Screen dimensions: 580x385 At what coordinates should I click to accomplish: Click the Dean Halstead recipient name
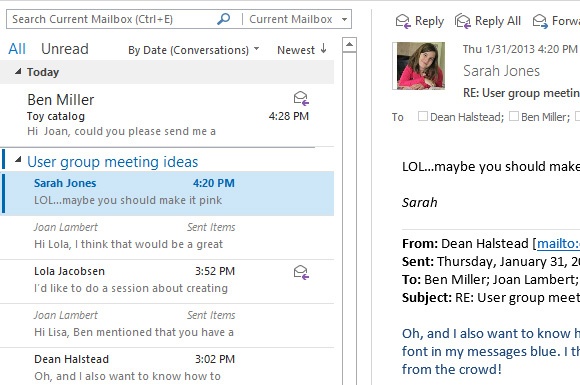click(467, 117)
